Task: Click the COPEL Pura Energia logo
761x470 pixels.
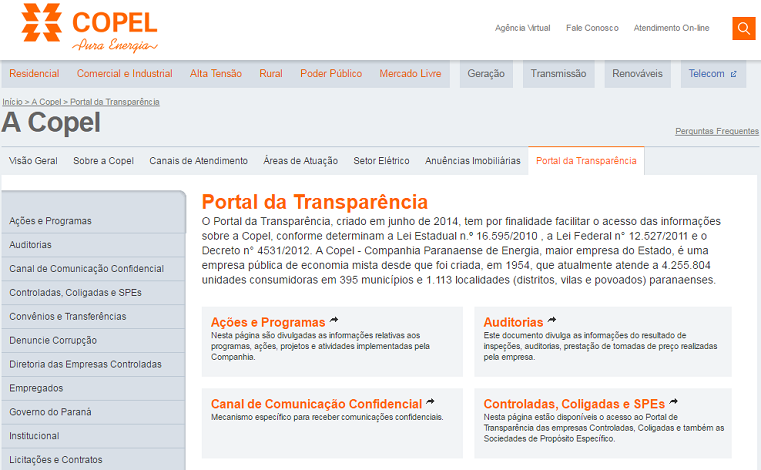Action: [90, 28]
